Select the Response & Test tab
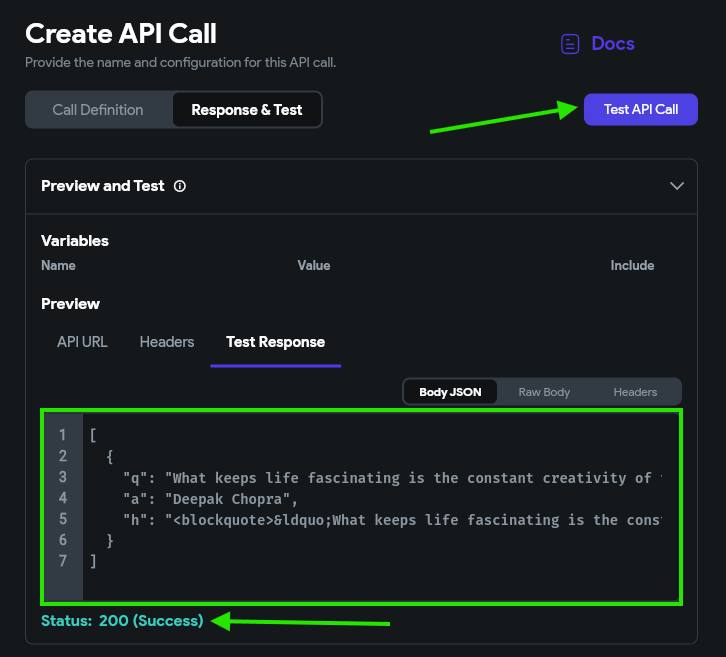This screenshot has width=726, height=657. click(247, 110)
